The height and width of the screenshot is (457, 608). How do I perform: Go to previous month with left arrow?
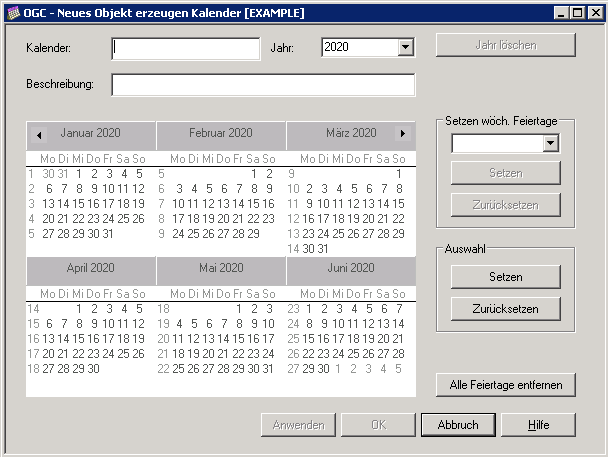pos(39,135)
